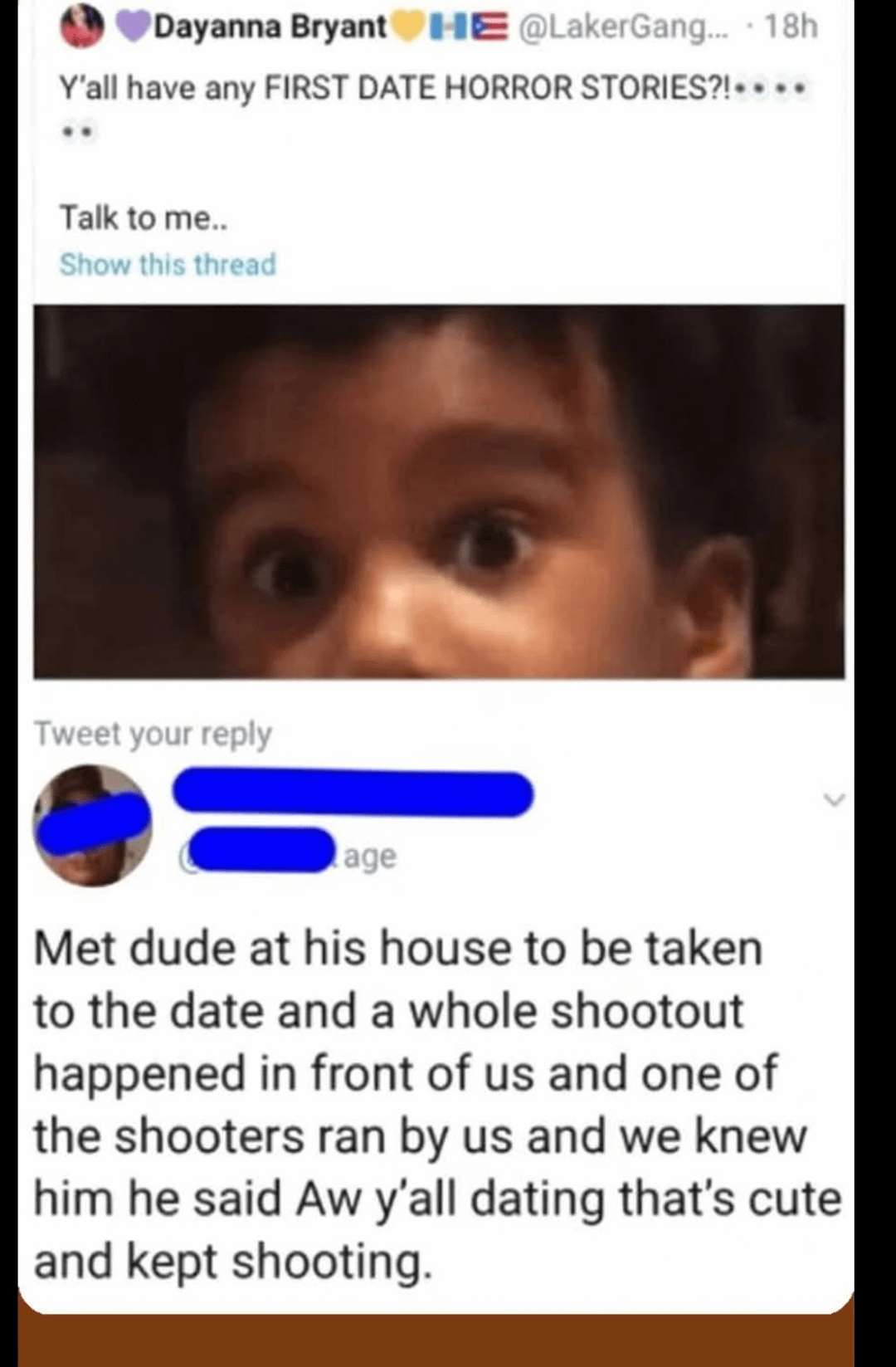Open the replier's censored profile picture
Screen dimensions: 896x1367
pyautogui.click(x=93, y=825)
